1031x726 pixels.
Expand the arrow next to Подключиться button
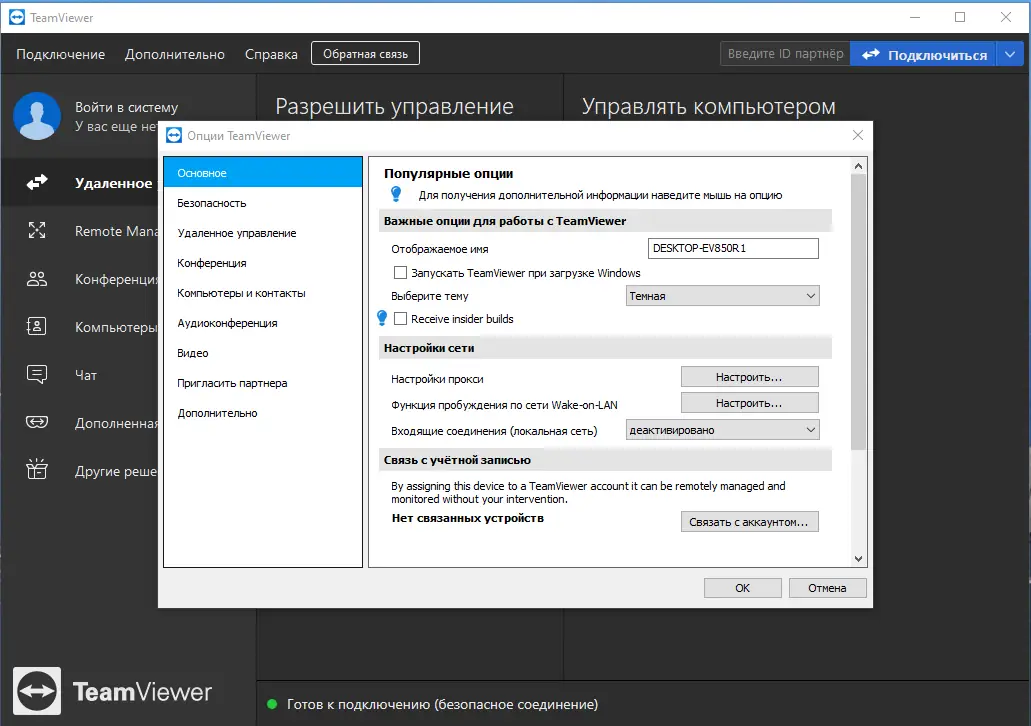point(1010,55)
